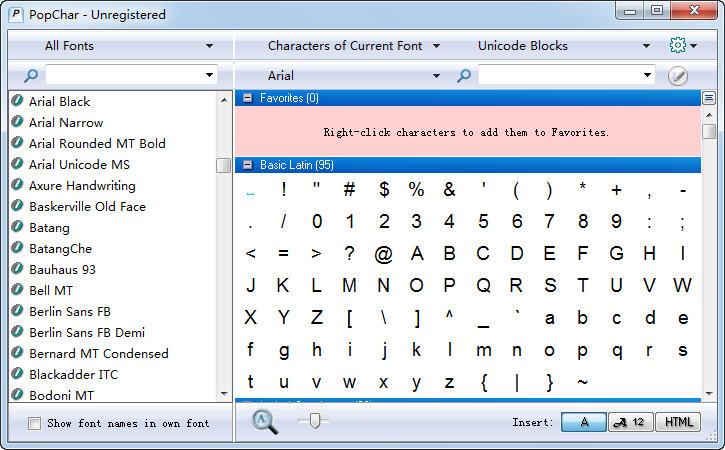Image resolution: width=725 pixels, height=450 pixels.
Task: Select the plus sign character
Action: click(616, 190)
